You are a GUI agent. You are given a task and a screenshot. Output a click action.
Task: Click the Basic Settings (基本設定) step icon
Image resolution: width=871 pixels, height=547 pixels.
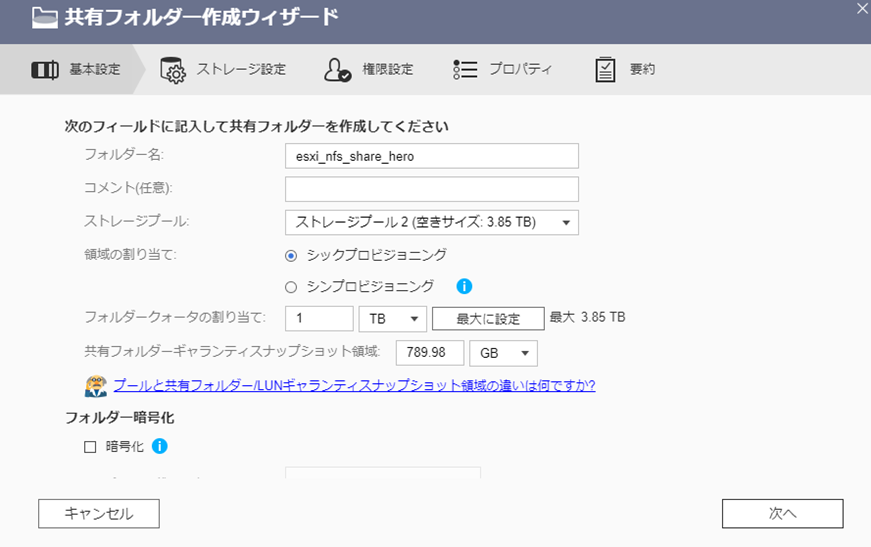coord(45,70)
